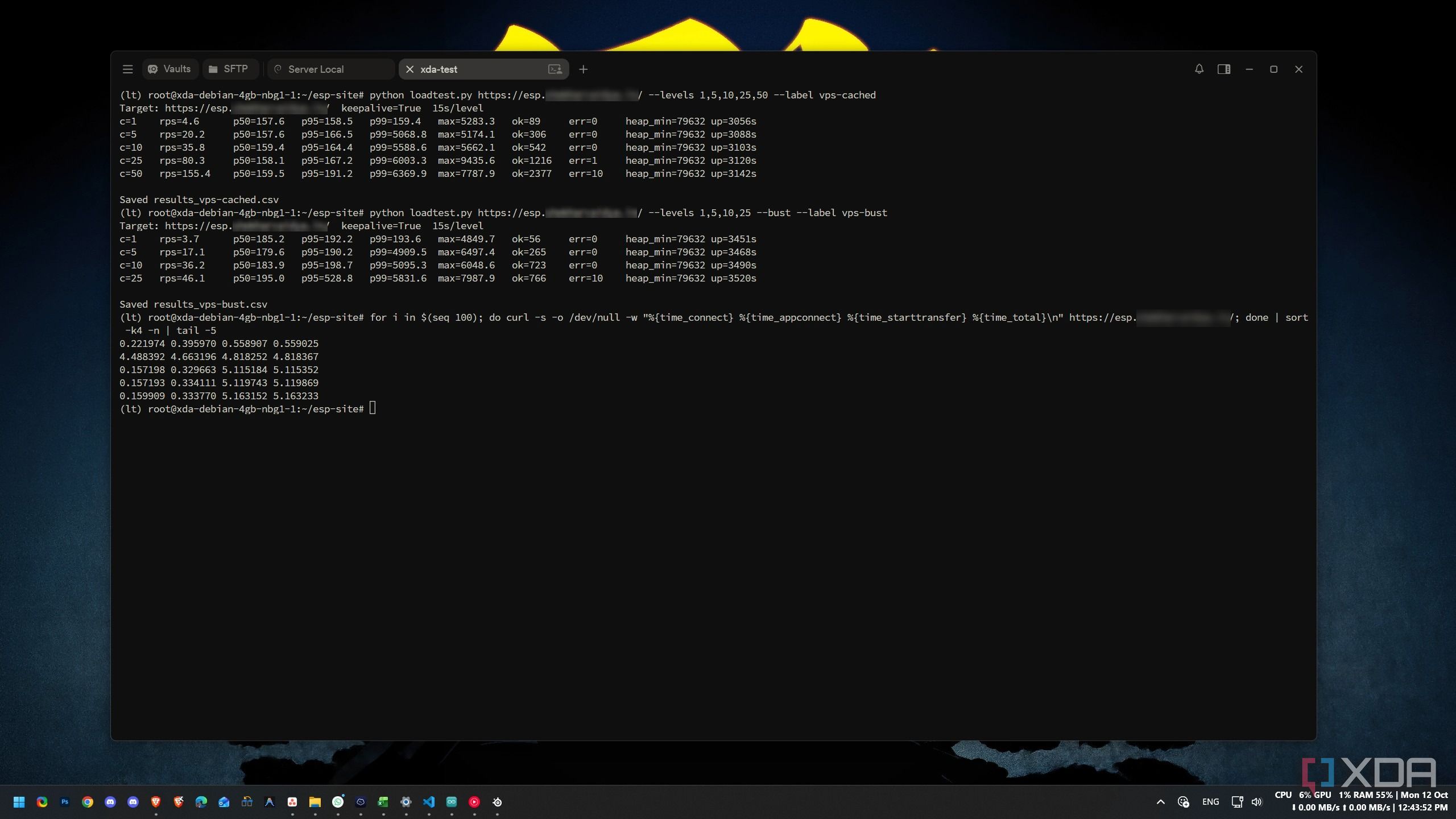Close the xda-test tab

[409, 69]
